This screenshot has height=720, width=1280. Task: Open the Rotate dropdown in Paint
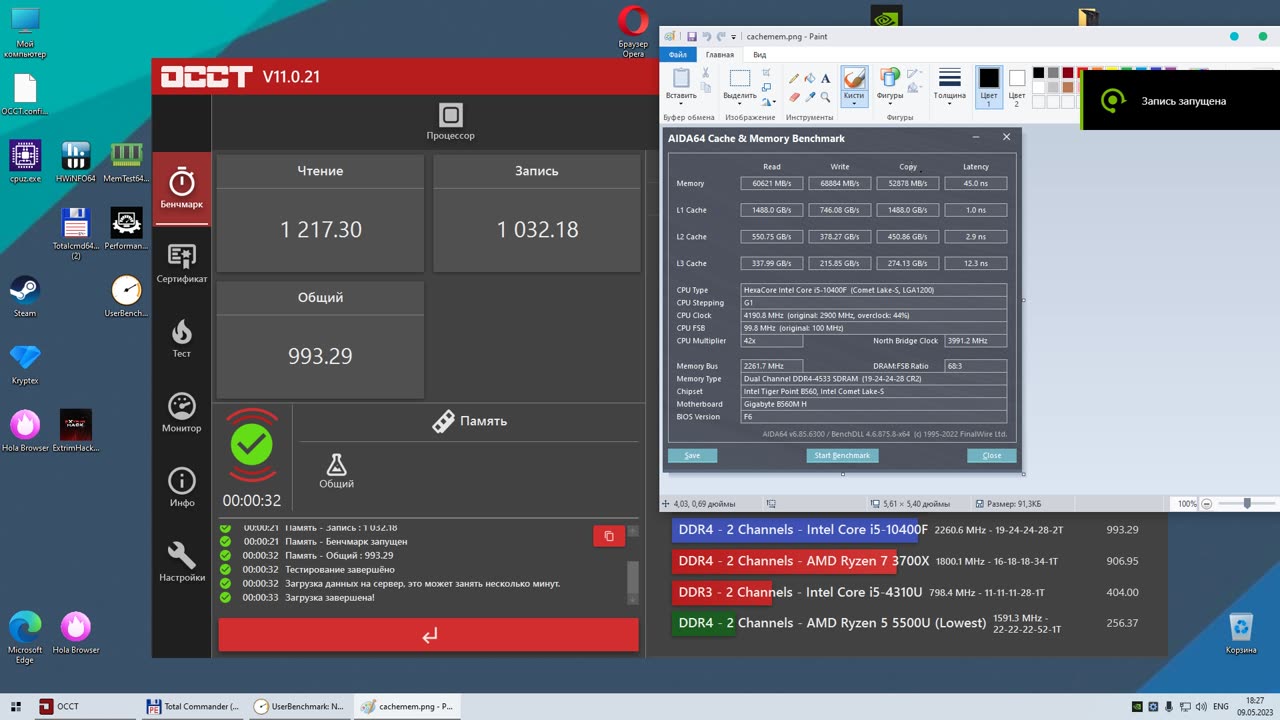coord(768,101)
